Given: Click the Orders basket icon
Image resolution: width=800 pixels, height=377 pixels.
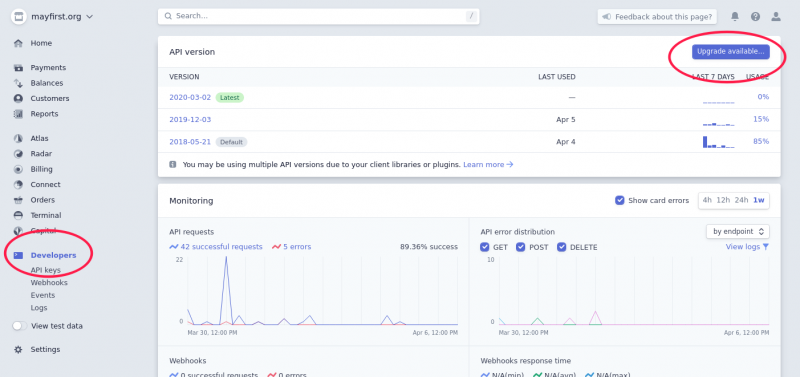Looking at the screenshot, I should [18, 200].
